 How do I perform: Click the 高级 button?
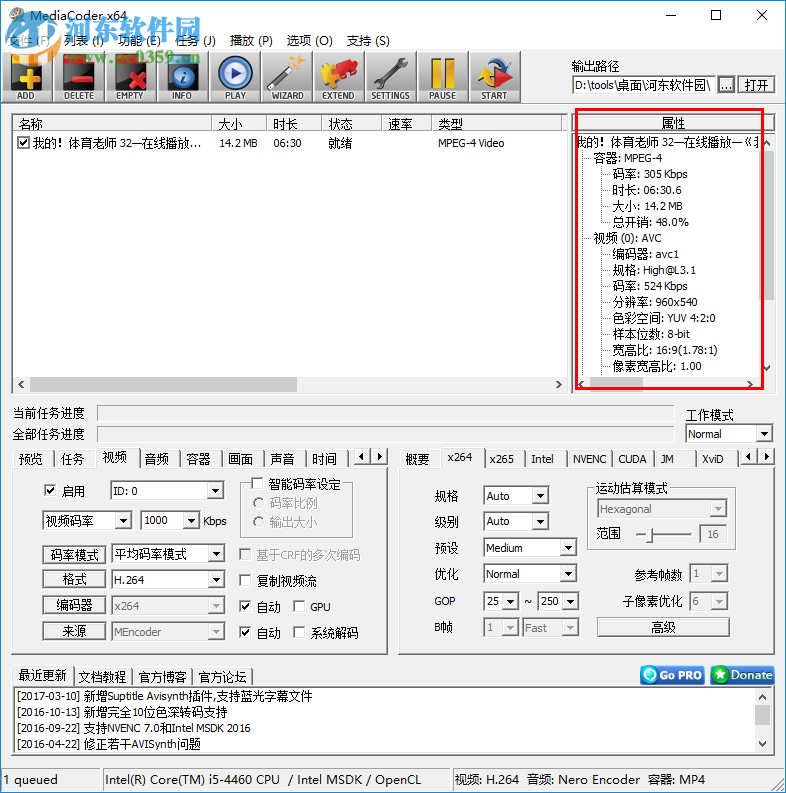(x=663, y=627)
